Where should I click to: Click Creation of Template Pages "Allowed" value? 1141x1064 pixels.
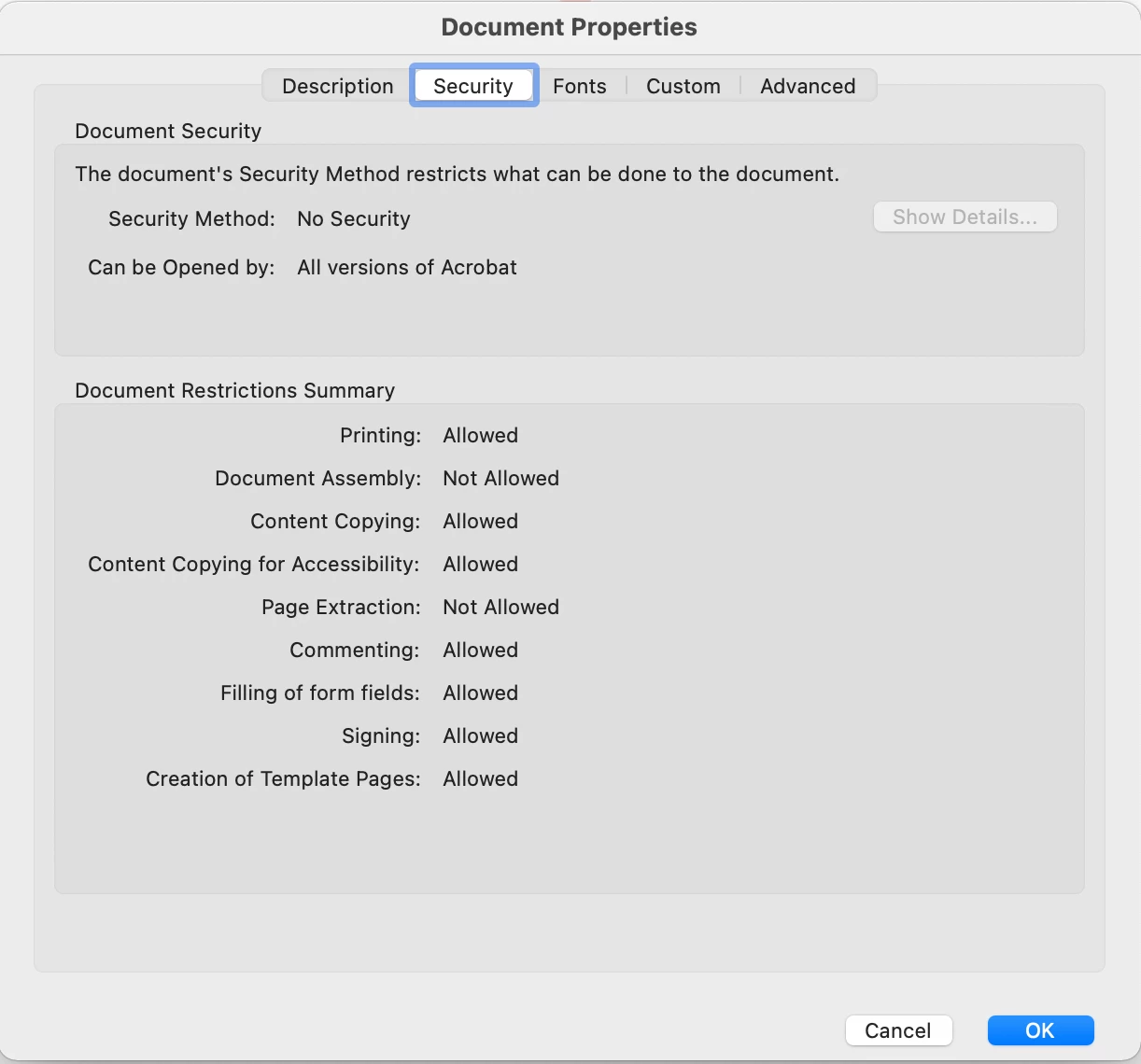click(x=480, y=778)
